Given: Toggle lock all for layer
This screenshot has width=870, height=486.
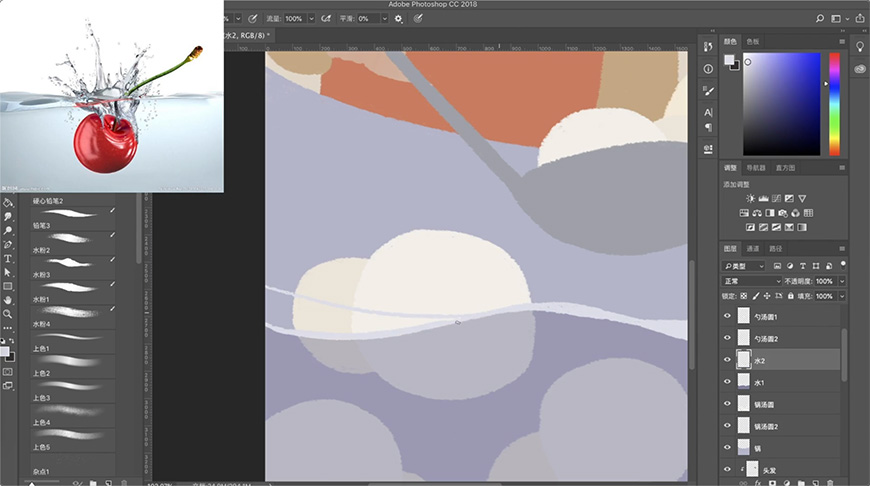Looking at the screenshot, I should point(790,296).
